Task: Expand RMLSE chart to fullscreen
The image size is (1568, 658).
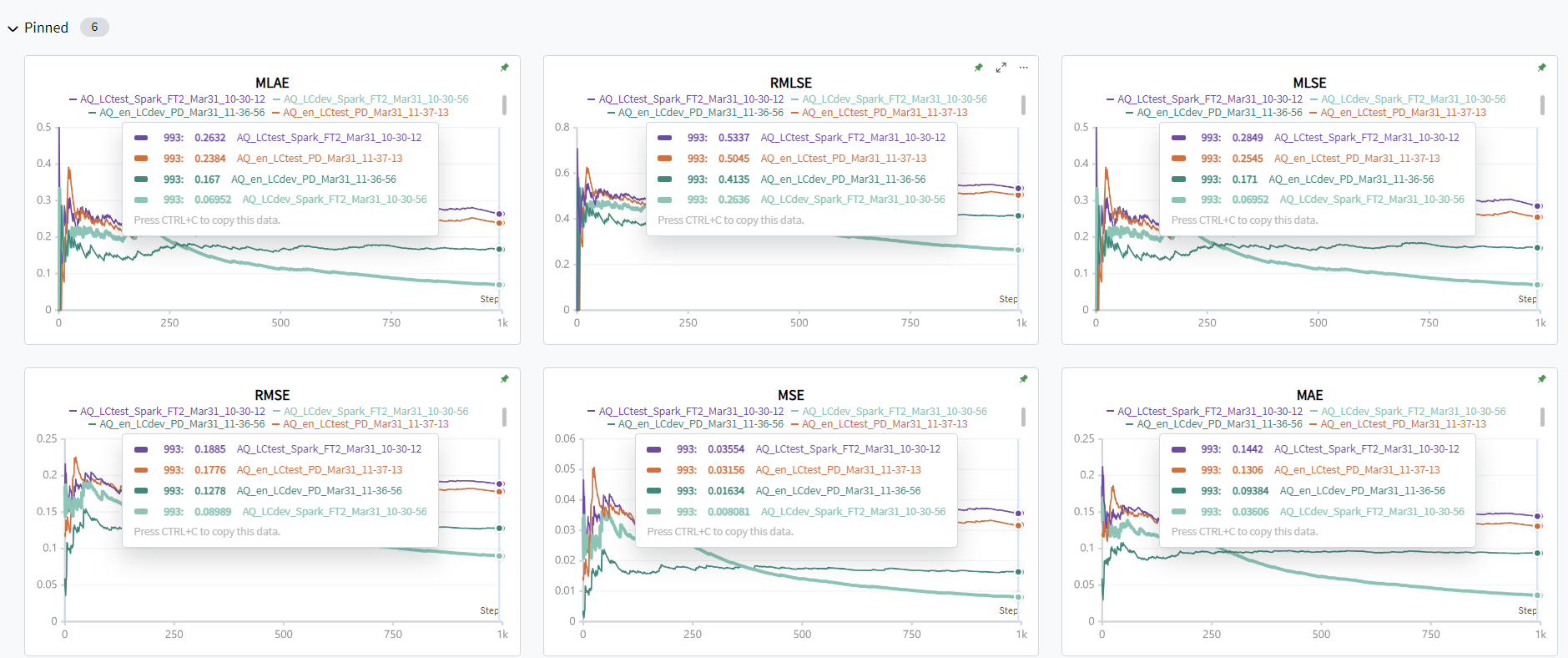Action: (1001, 68)
